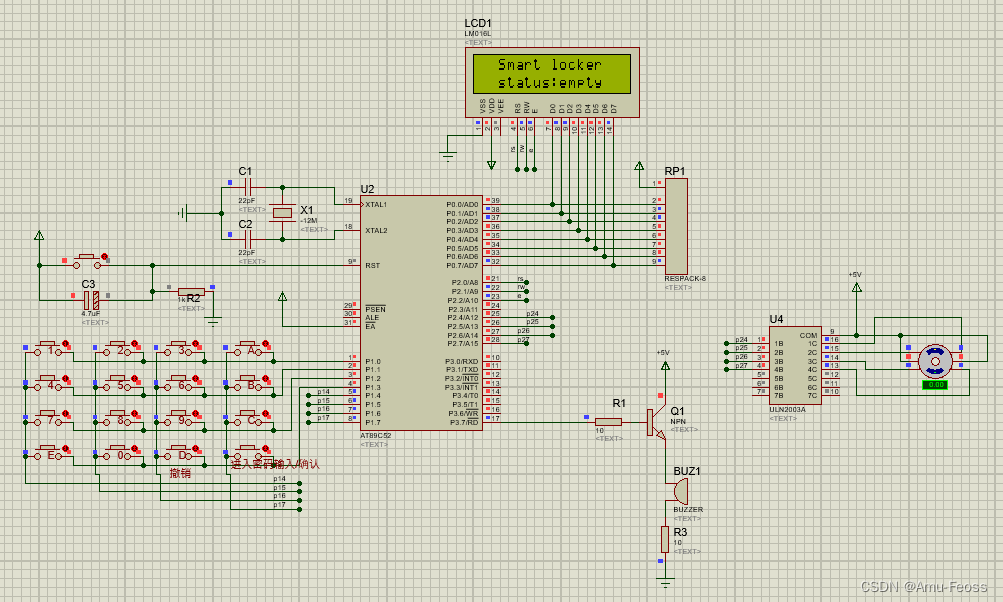
Task: Click the X1 crystal label
Action: (x=307, y=210)
